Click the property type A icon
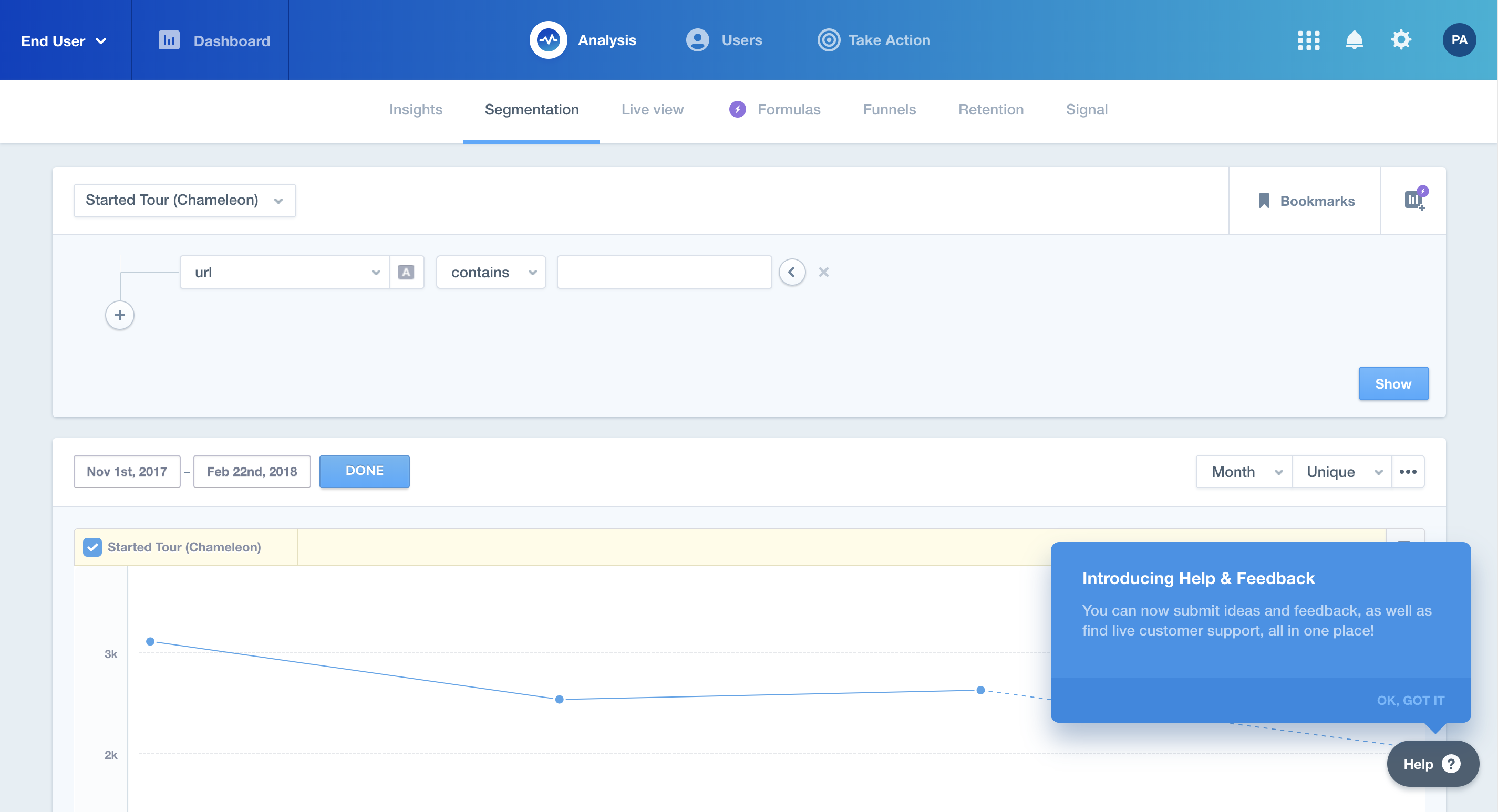This screenshot has width=1498, height=812. click(406, 272)
